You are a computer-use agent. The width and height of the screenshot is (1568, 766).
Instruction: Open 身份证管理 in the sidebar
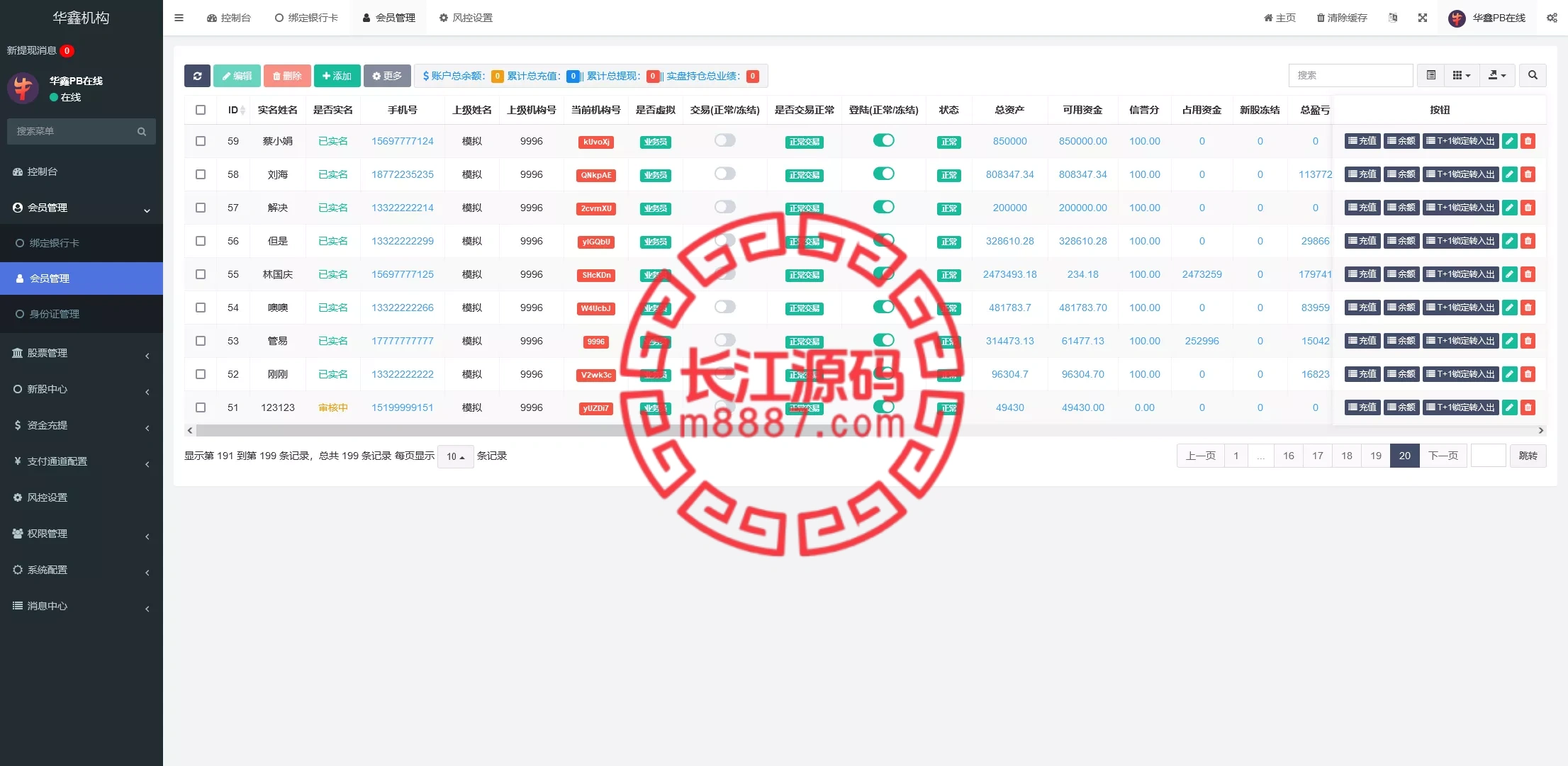click(82, 314)
